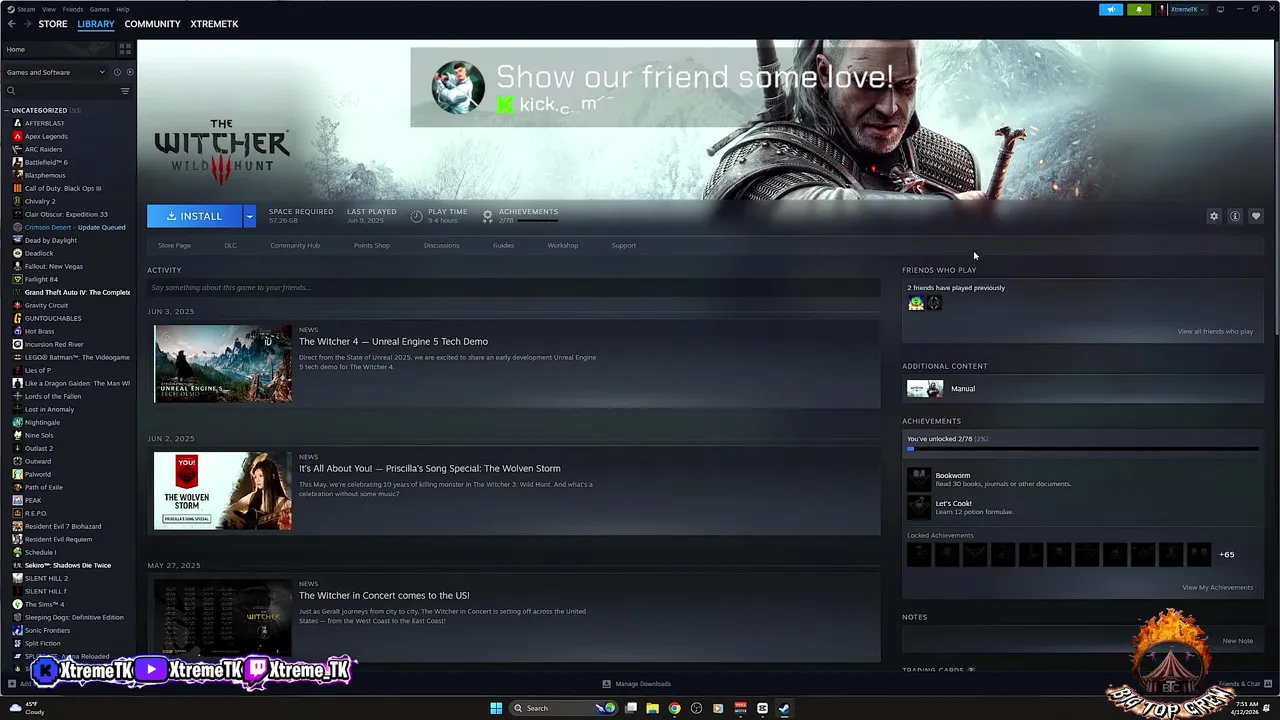Click the activity status input field
Image resolution: width=1280 pixels, height=720 pixels.
point(514,288)
